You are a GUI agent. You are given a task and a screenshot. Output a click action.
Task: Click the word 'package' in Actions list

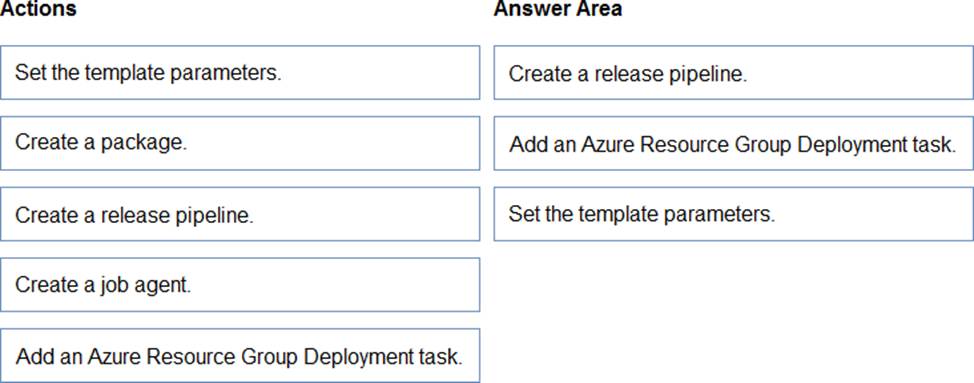143,143
